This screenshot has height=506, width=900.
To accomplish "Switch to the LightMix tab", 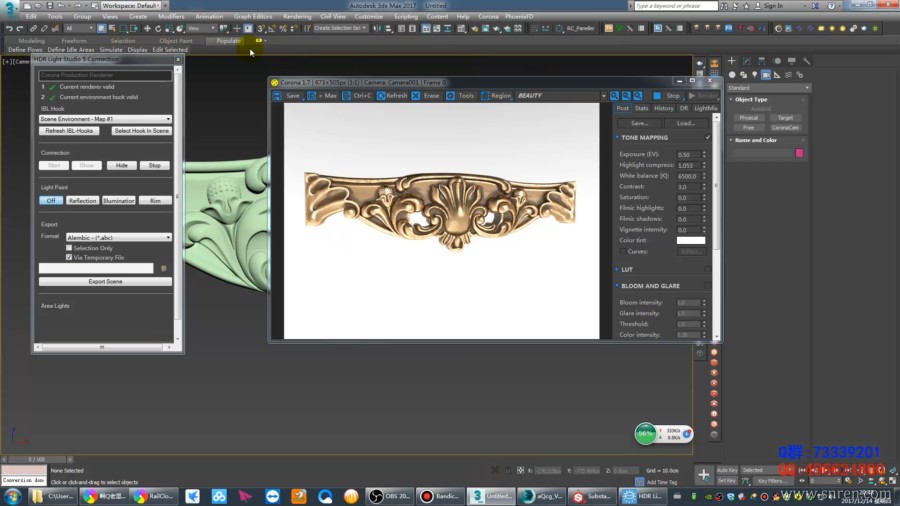I will point(705,108).
